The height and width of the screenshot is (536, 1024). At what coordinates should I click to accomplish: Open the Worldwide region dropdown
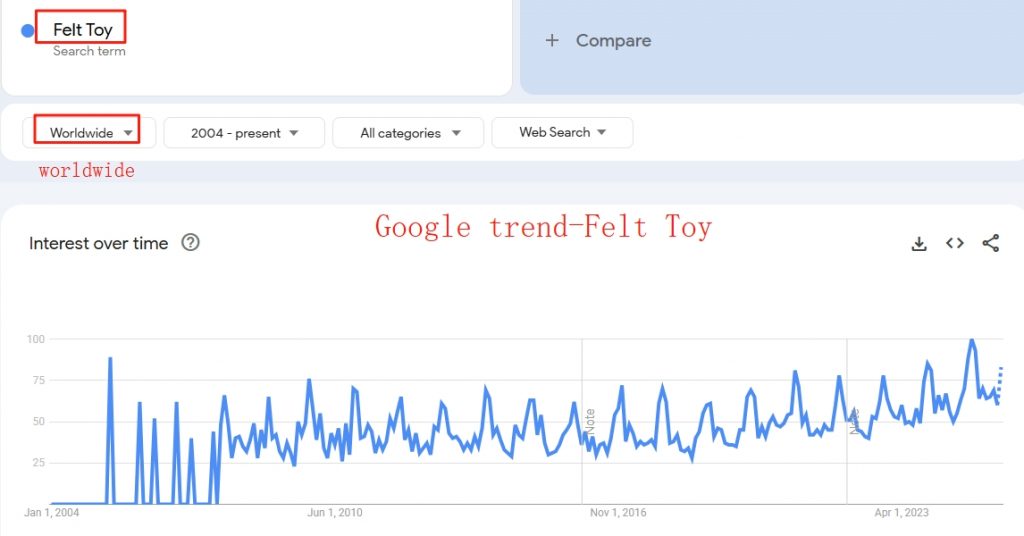pyautogui.click(x=89, y=133)
